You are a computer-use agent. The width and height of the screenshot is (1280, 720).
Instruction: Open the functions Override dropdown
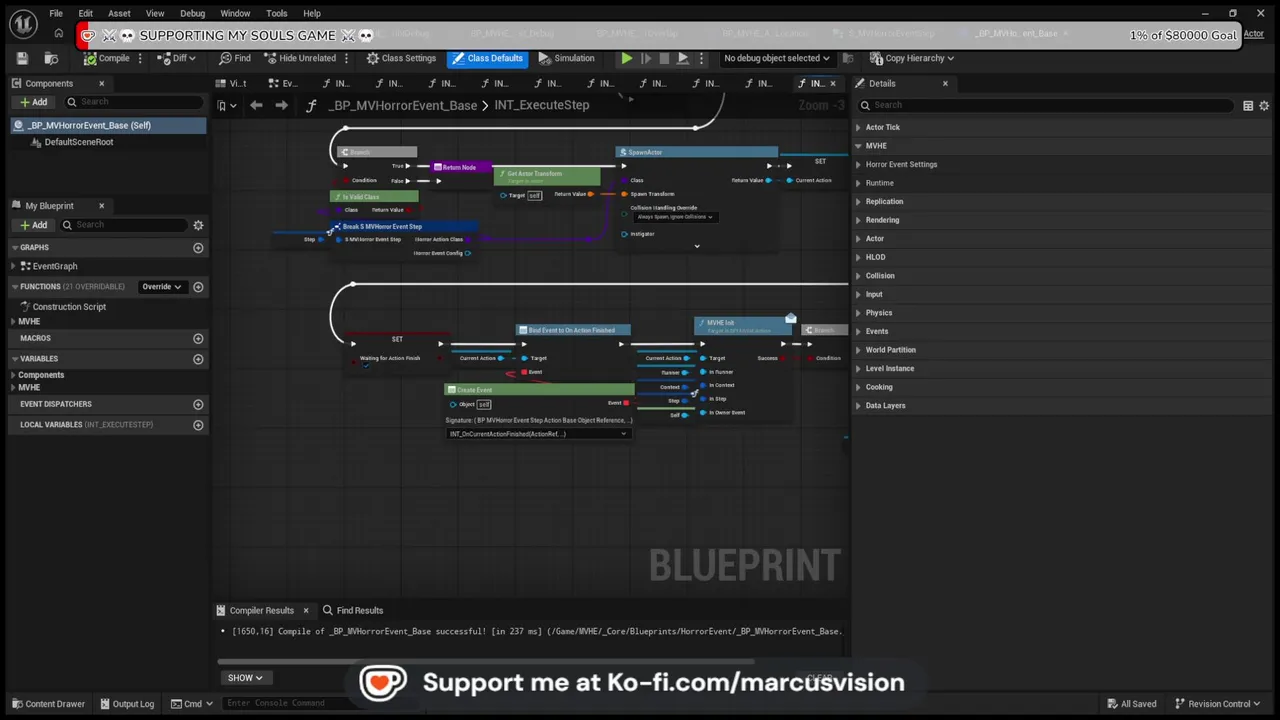point(161,287)
